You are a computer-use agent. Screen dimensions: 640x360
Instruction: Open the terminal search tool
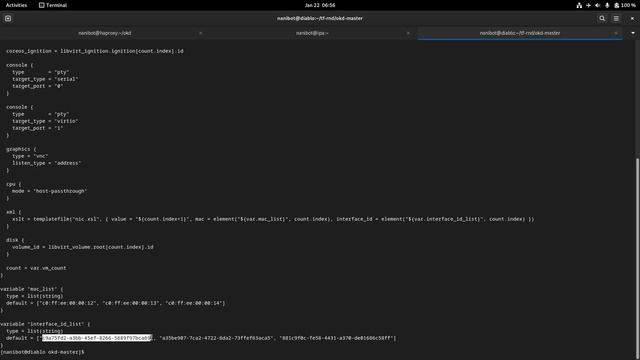[x=602, y=18]
